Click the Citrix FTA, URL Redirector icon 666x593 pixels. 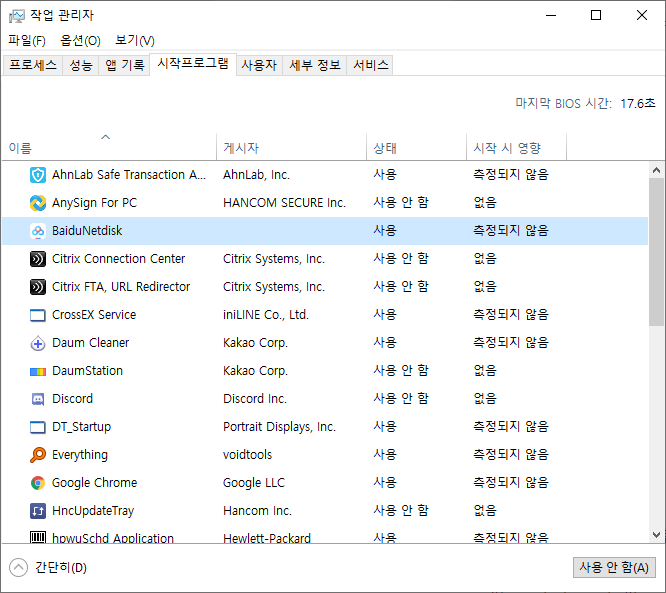click(38, 287)
